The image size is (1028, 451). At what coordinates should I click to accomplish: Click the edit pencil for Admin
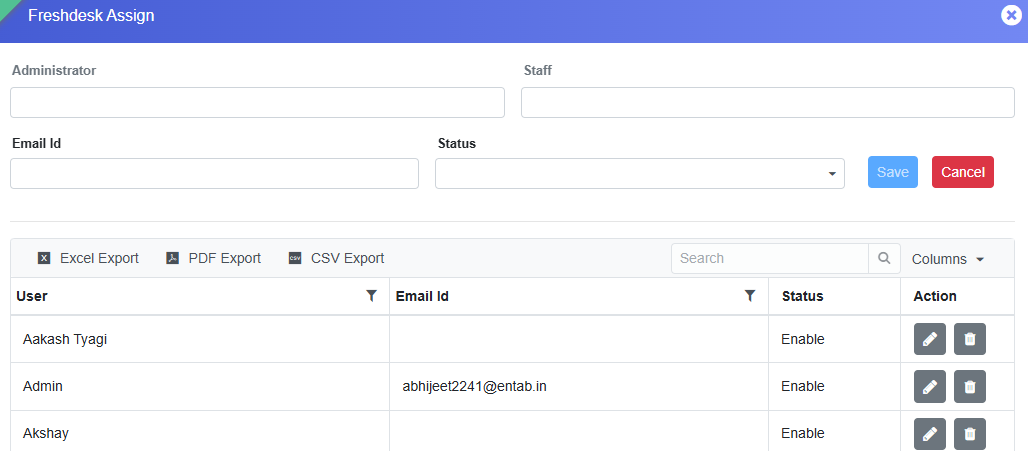tap(930, 386)
